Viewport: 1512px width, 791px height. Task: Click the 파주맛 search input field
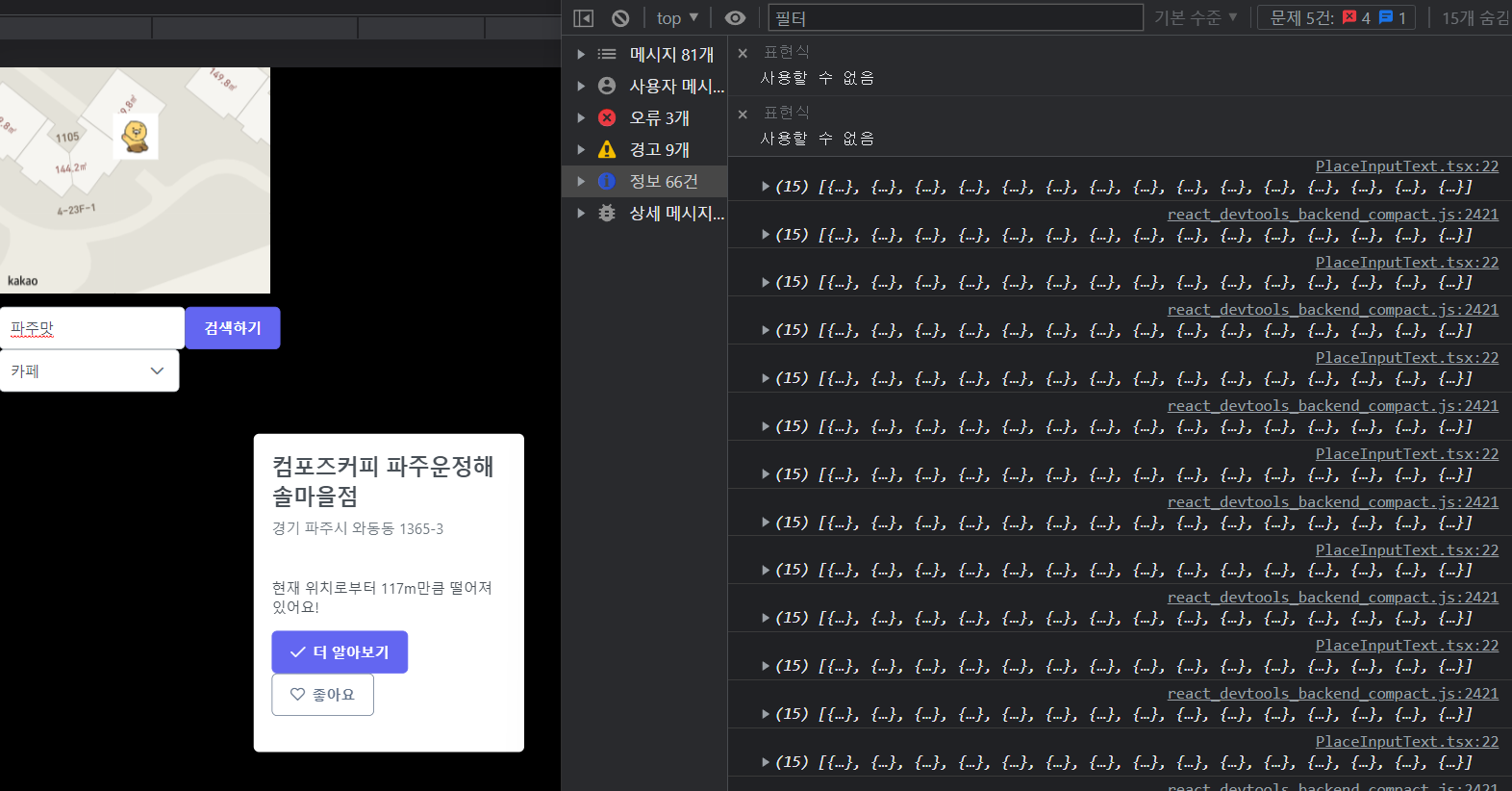(92, 328)
